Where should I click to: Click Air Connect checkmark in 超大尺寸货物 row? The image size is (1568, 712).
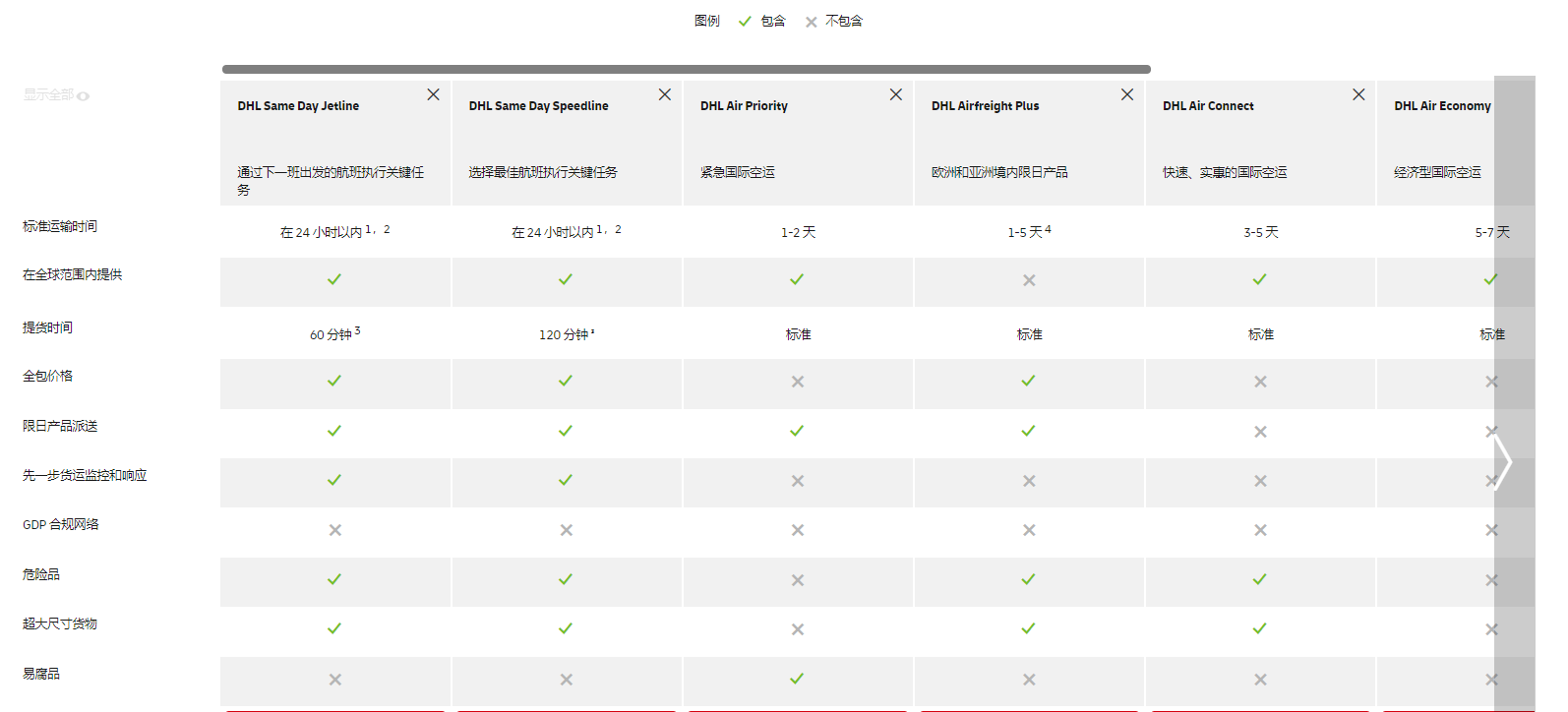coord(1259,628)
